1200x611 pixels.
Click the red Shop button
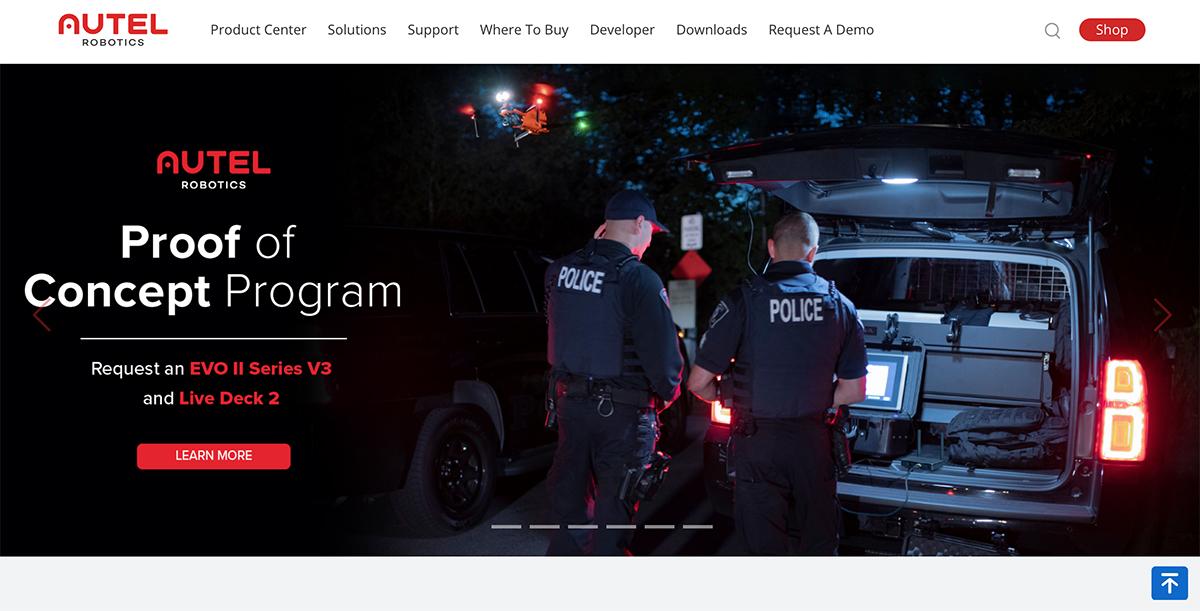point(1112,30)
